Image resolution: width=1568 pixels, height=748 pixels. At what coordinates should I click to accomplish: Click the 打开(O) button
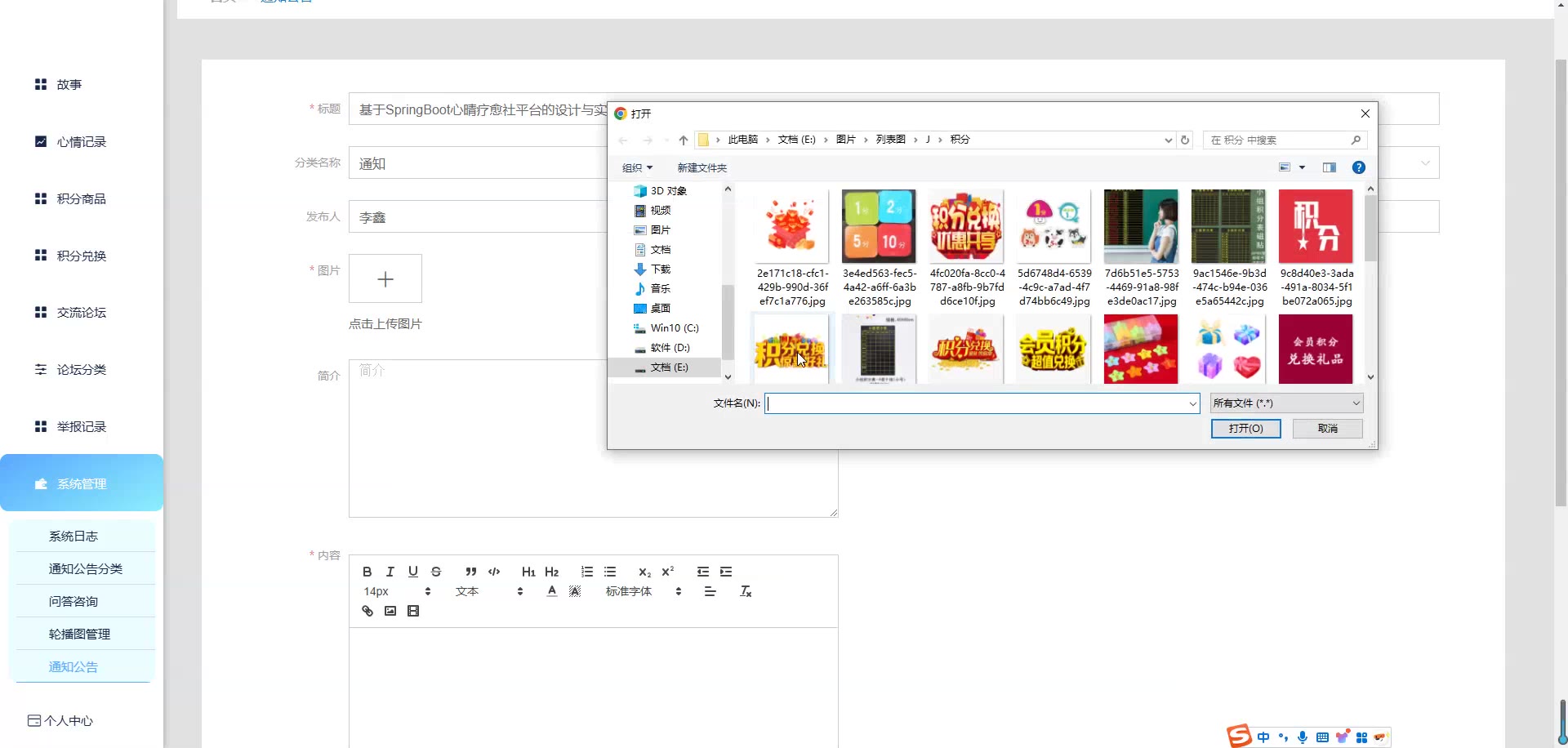[x=1245, y=429]
